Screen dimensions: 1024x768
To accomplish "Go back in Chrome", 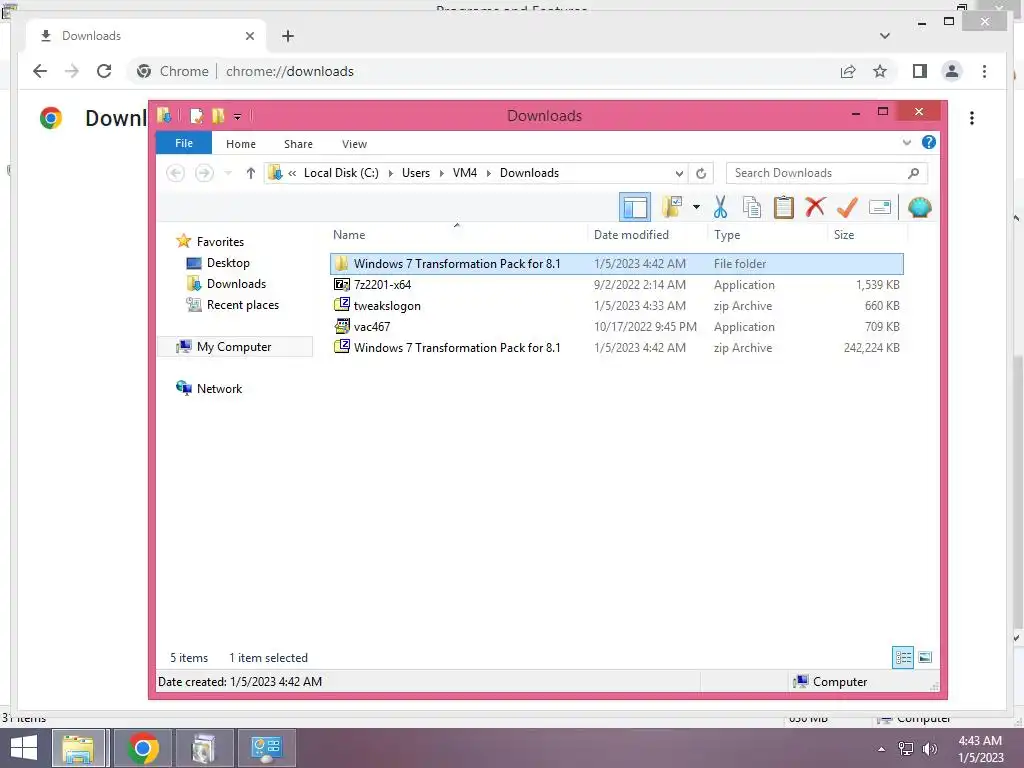I will pyautogui.click(x=40, y=71).
